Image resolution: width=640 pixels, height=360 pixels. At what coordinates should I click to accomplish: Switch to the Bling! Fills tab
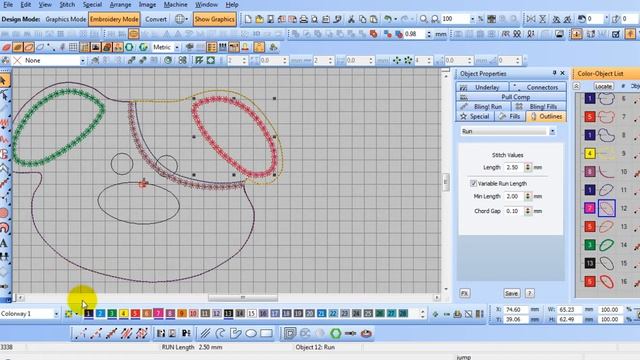point(539,107)
